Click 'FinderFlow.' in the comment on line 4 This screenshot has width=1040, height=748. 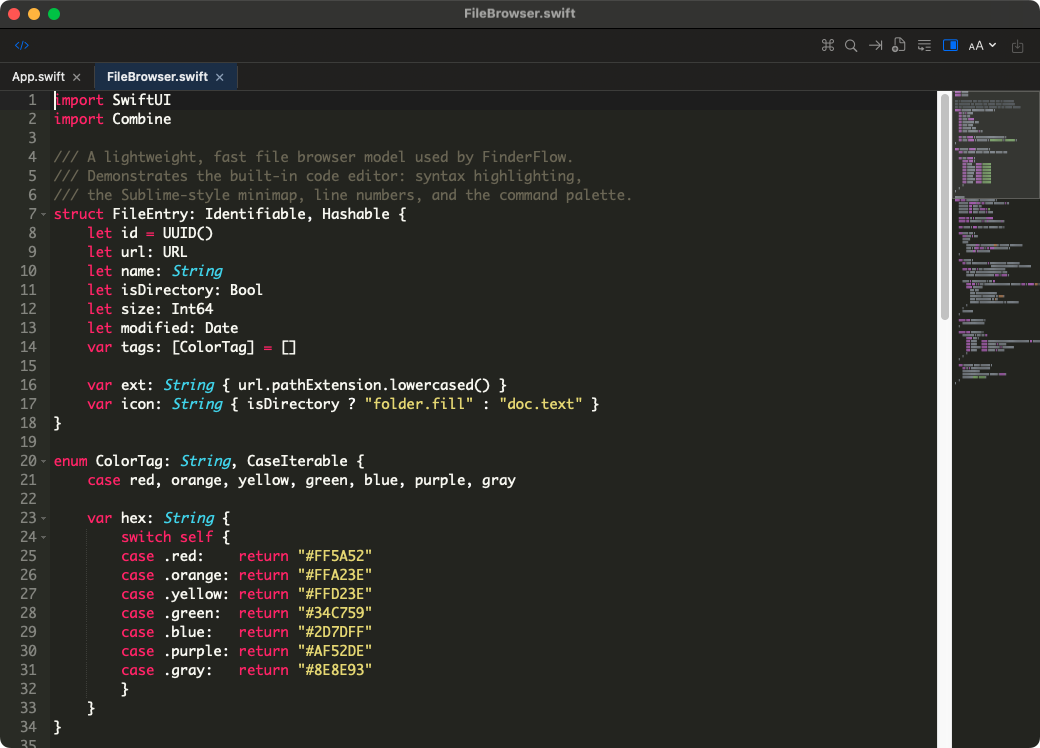[527, 157]
